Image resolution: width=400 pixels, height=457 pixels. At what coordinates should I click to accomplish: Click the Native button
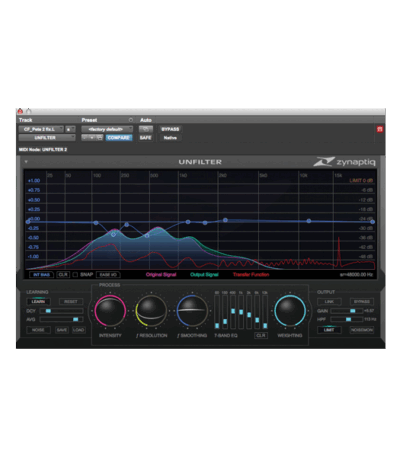coord(170,138)
